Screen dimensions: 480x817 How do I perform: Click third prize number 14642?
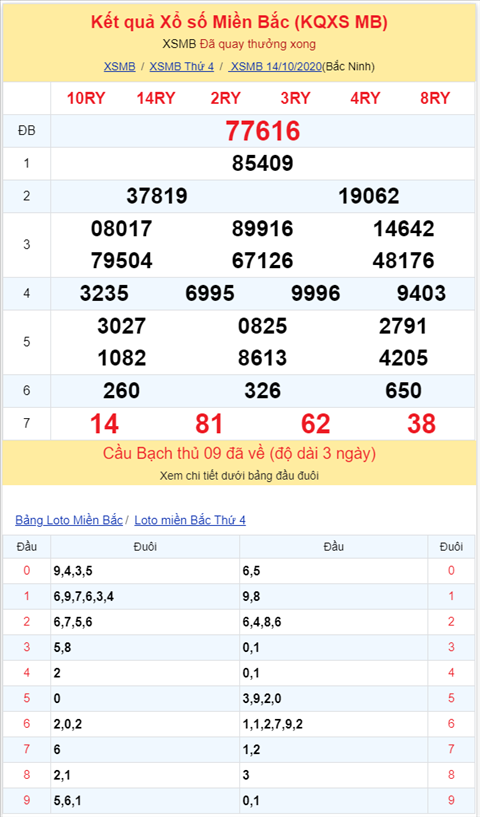coord(403,229)
